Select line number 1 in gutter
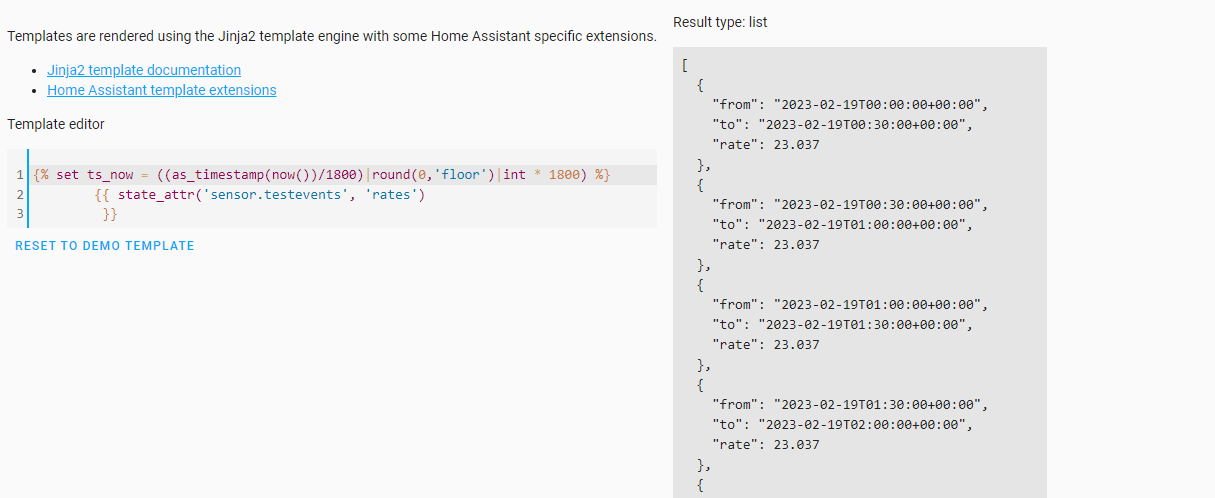This screenshot has width=1215, height=498. pyautogui.click(x=19, y=175)
